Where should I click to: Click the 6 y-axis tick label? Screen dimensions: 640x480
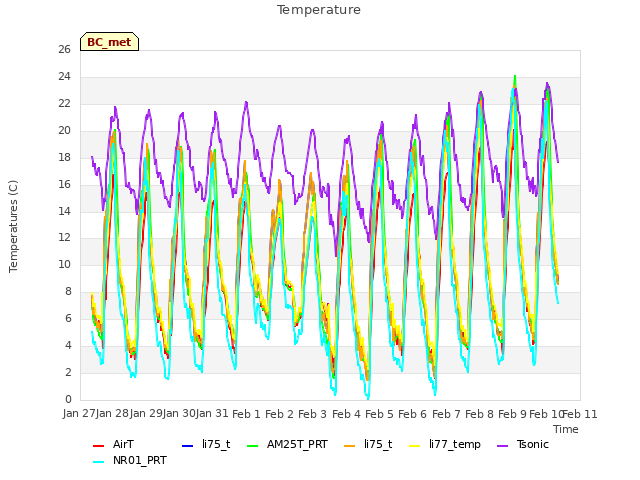point(68,318)
